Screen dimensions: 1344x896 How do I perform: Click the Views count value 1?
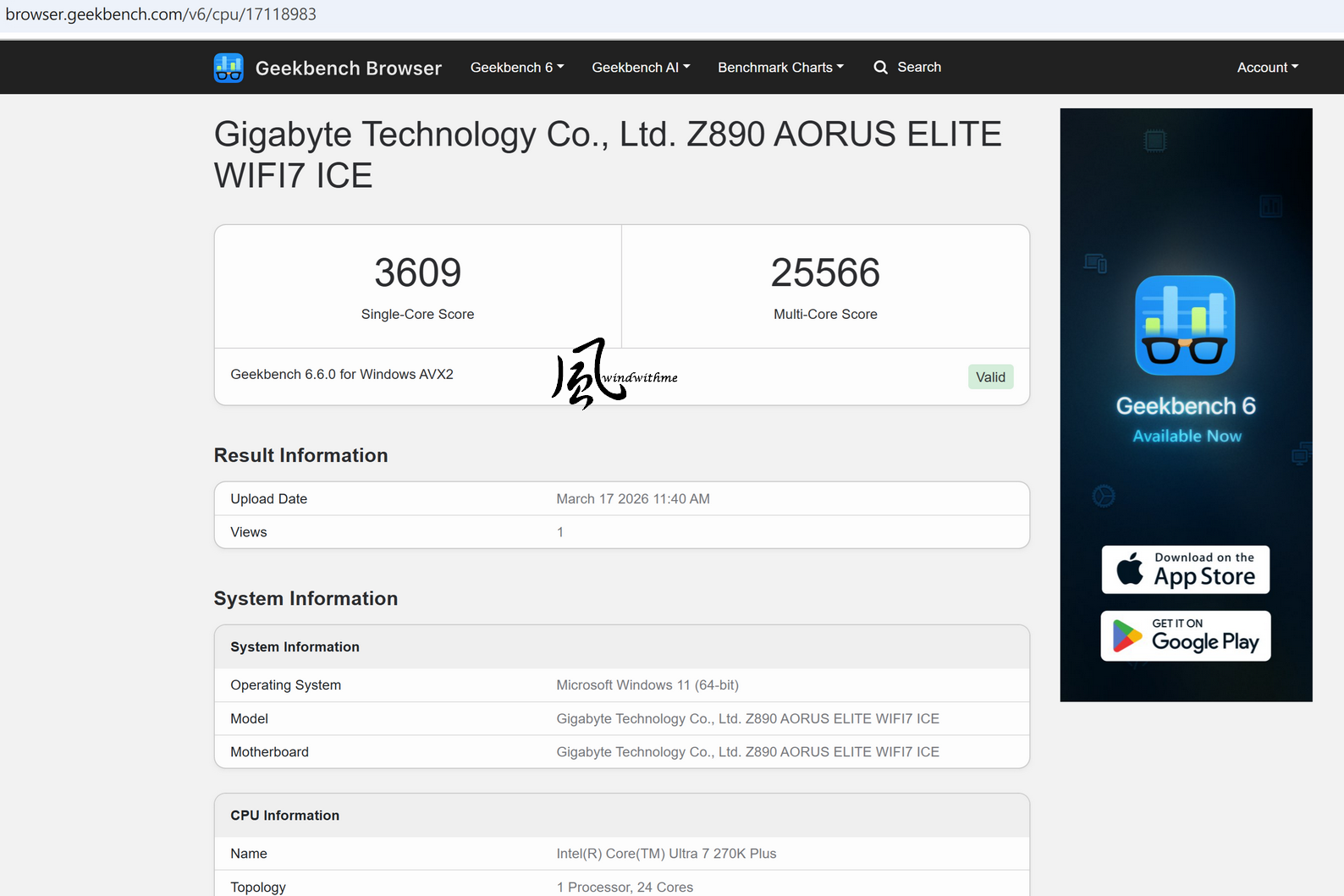coord(560,532)
